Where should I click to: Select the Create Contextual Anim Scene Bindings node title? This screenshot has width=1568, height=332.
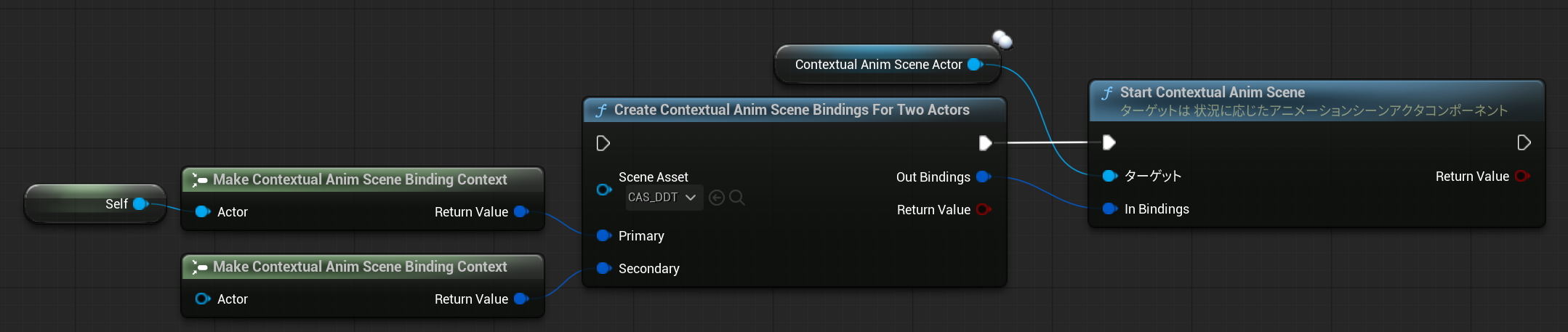[x=791, y=110]
